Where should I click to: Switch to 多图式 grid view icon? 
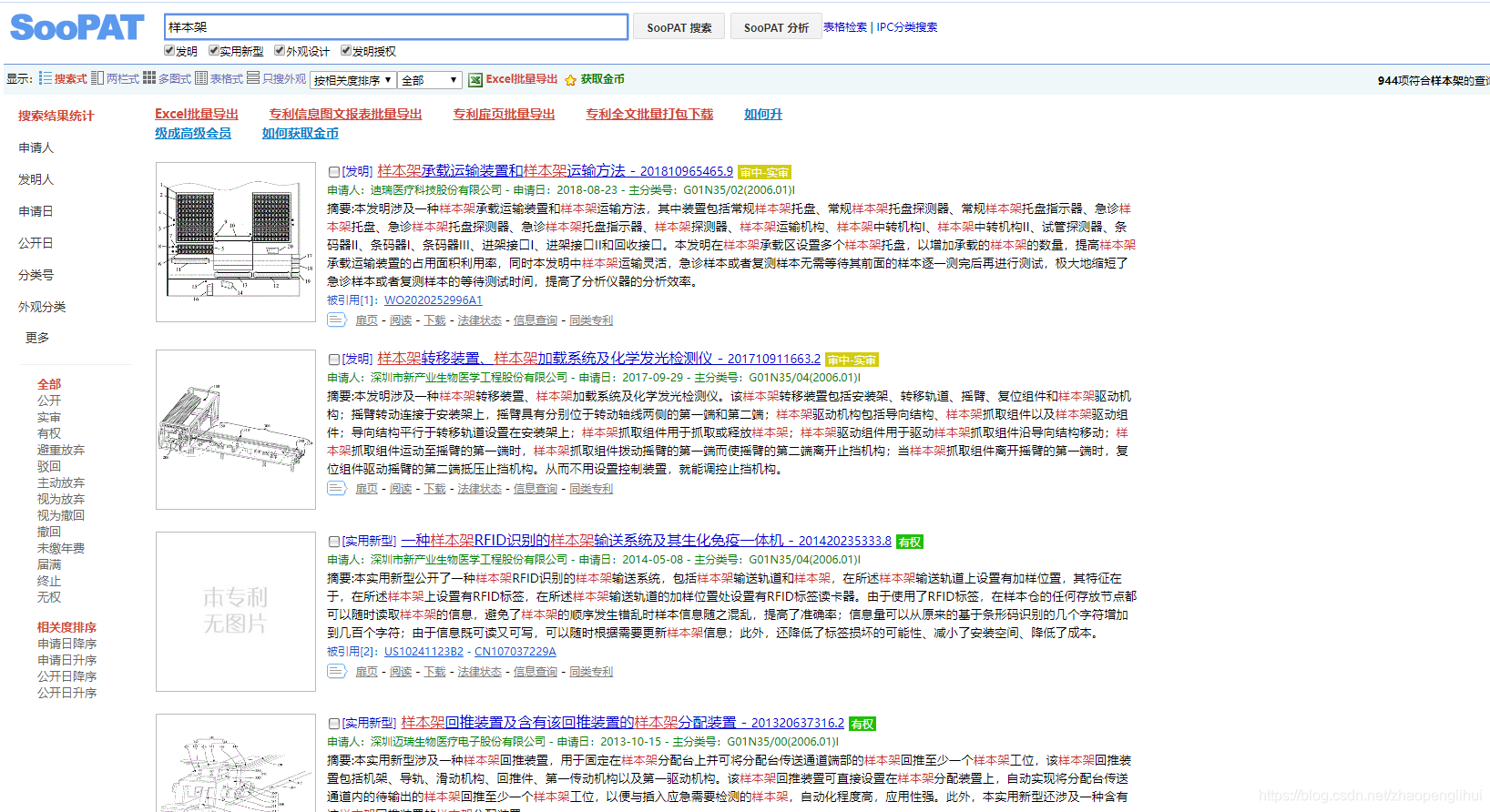[x=149, y=79]
